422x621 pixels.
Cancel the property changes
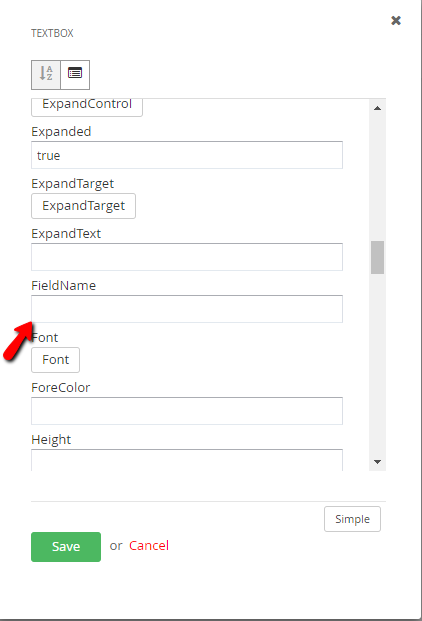[x=149, y=546]
